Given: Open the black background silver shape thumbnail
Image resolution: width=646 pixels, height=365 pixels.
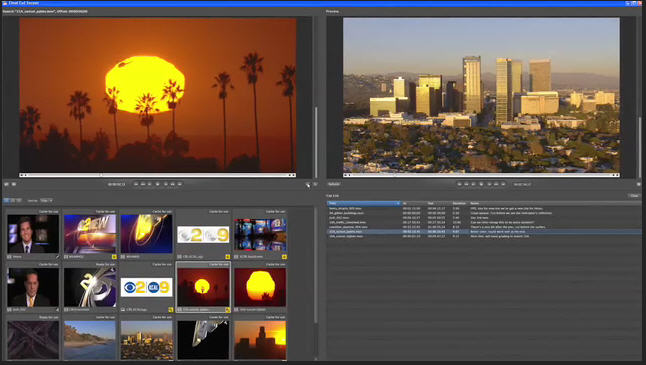Looking at the screenshot, I should 203,340.
